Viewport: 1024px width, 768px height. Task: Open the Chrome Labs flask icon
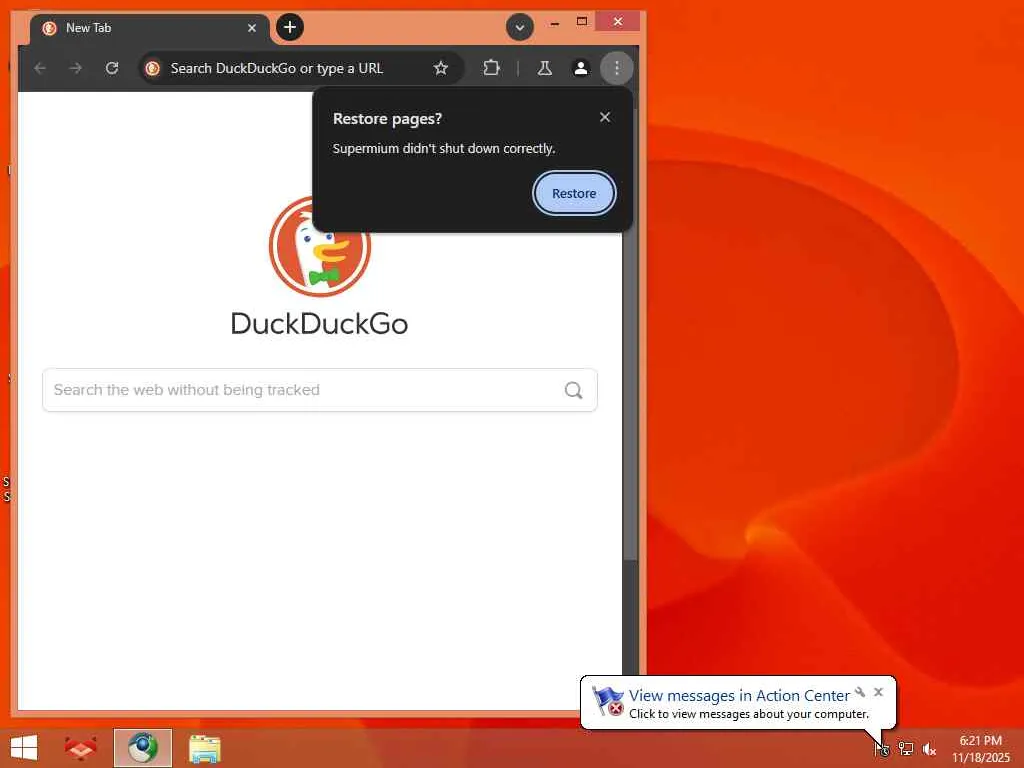click(545, 68)
